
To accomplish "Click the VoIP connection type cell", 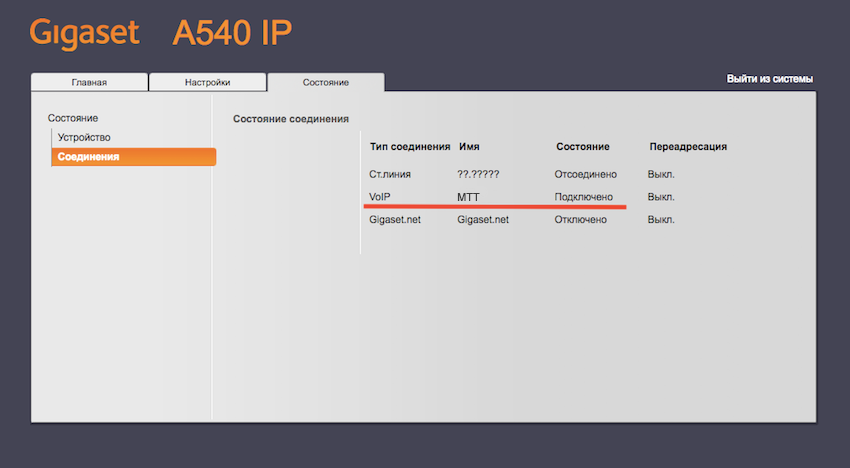I will pyautogui.click(x=381, y=197).
